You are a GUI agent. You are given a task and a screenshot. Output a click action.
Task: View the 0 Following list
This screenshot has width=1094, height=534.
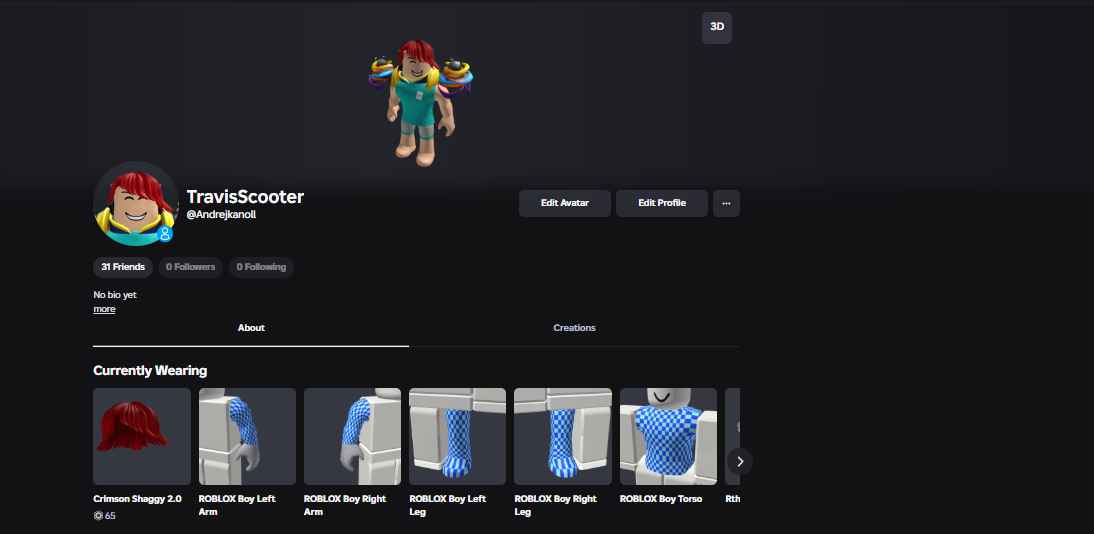pyautogui.click(x=261, y=267)
